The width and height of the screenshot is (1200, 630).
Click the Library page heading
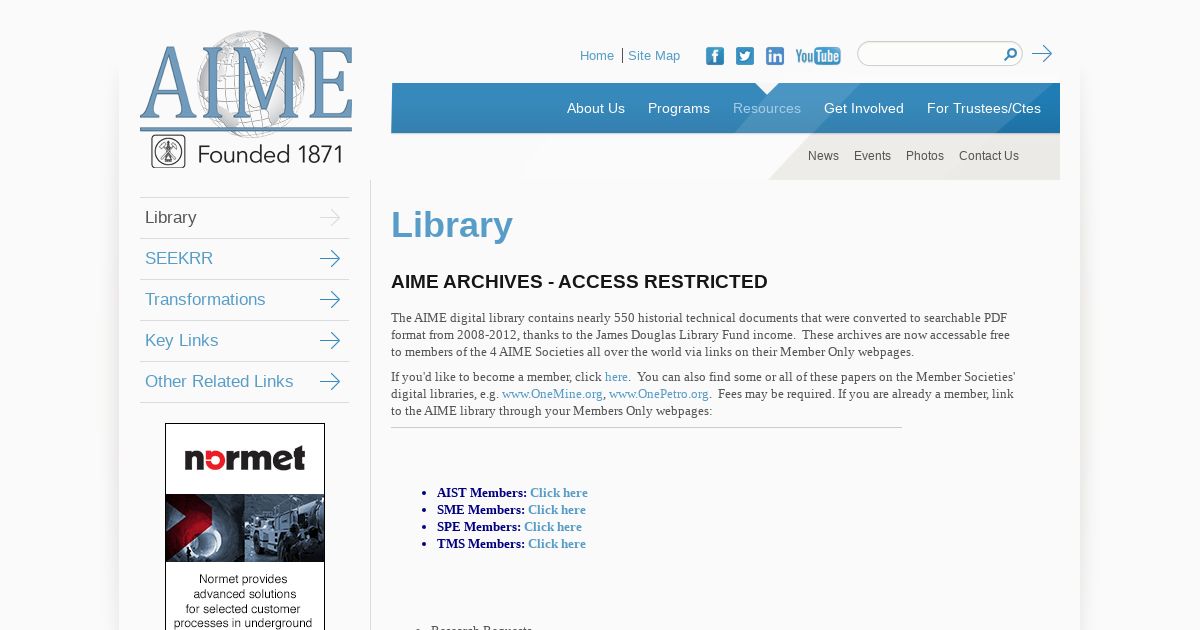tap(452, 225)
